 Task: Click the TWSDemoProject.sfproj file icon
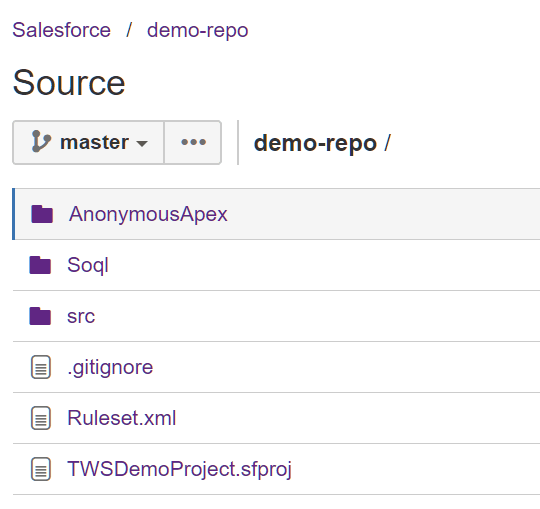41,469
